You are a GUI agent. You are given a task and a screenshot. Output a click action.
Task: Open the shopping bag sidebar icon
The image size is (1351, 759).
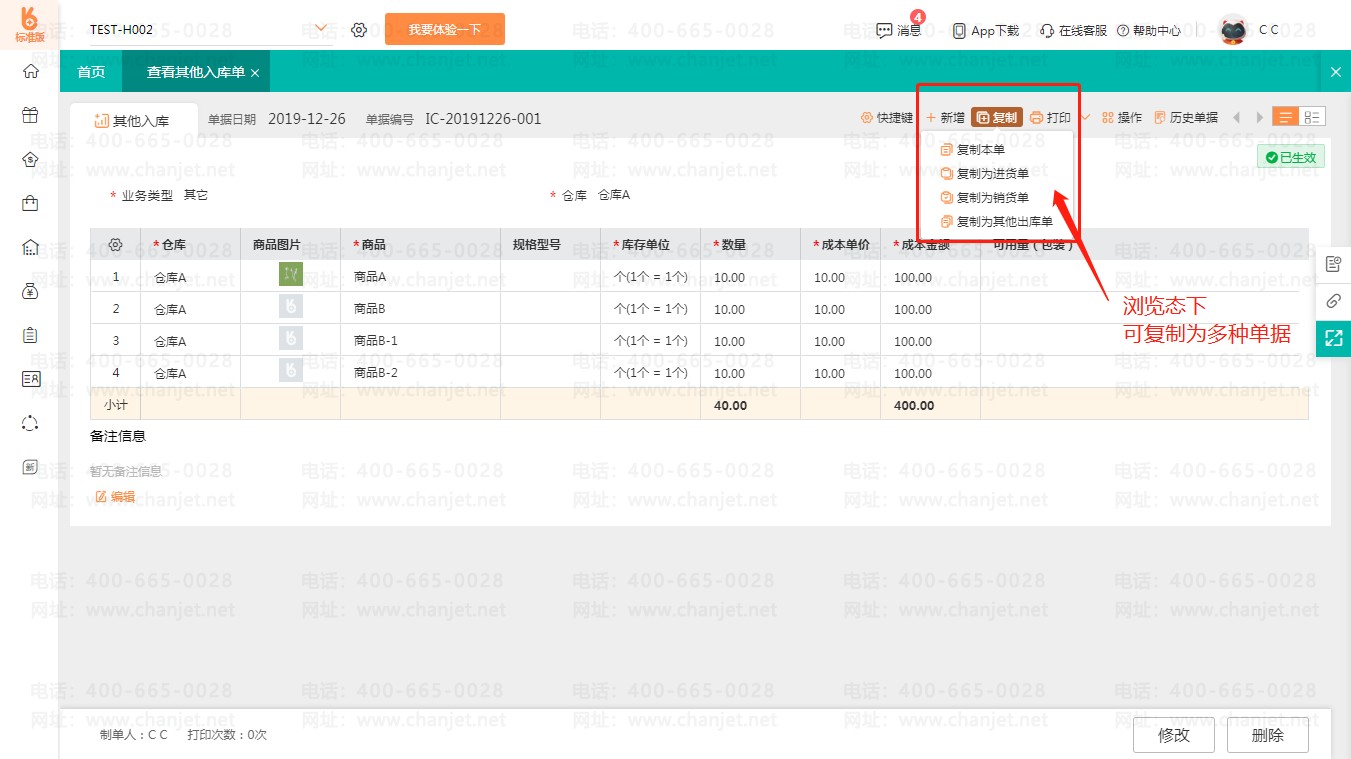(30, 203)
